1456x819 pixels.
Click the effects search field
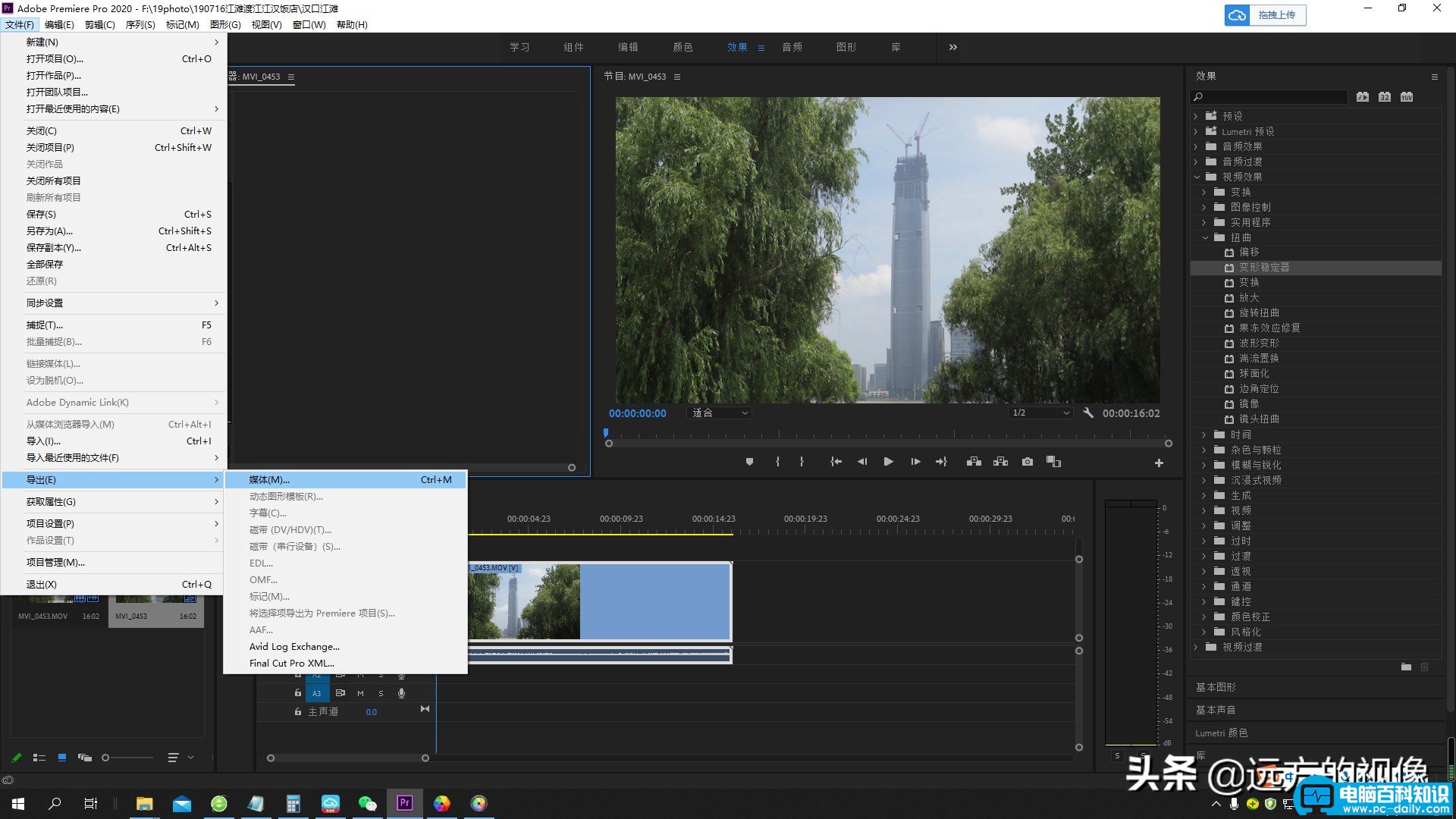click(x=1269, y=97)
